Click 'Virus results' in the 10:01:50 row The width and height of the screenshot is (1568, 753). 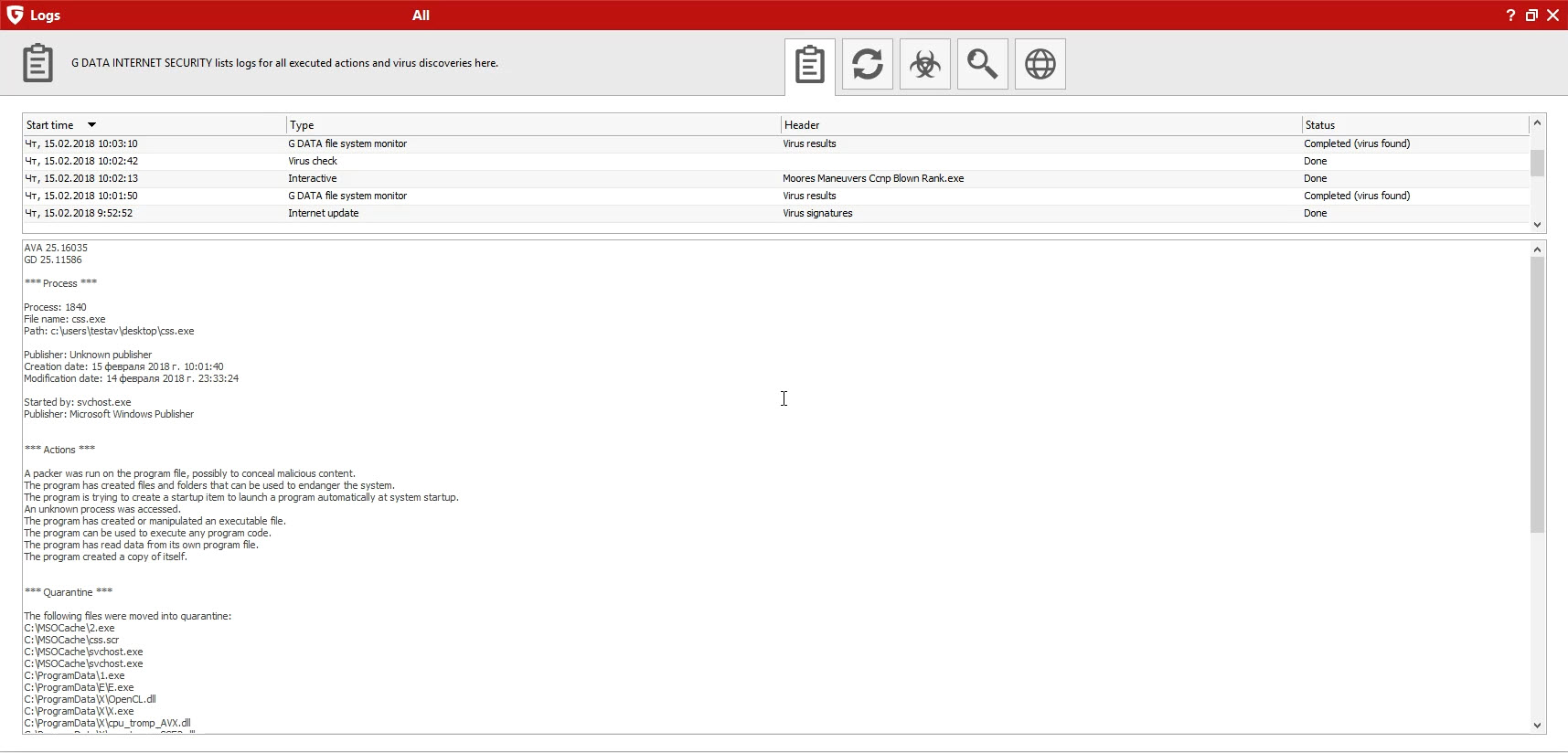809,196
